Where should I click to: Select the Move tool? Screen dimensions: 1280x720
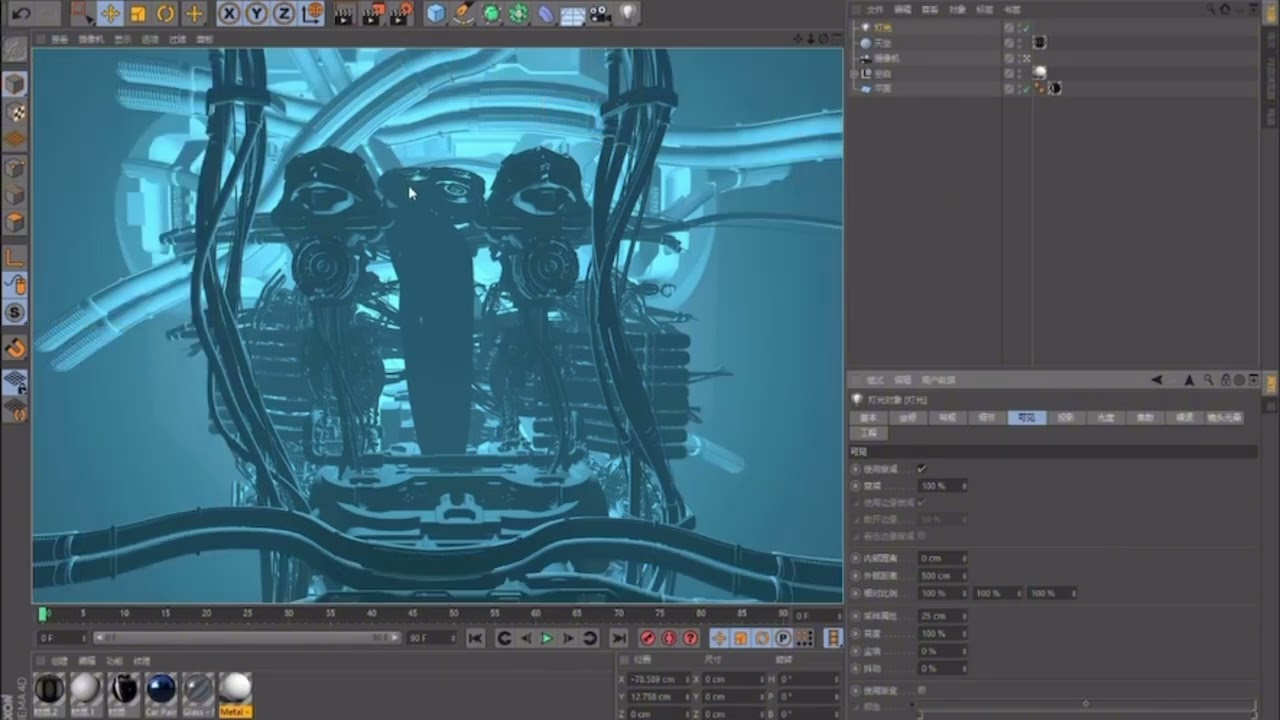pyautogui.click(x=111, y=14)
